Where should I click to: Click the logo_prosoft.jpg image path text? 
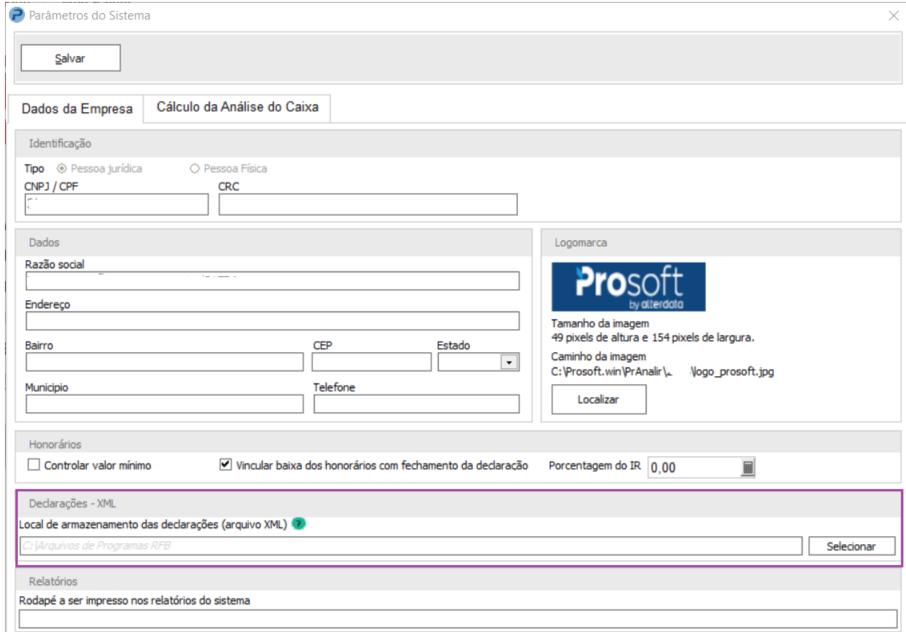click(663, 371)
